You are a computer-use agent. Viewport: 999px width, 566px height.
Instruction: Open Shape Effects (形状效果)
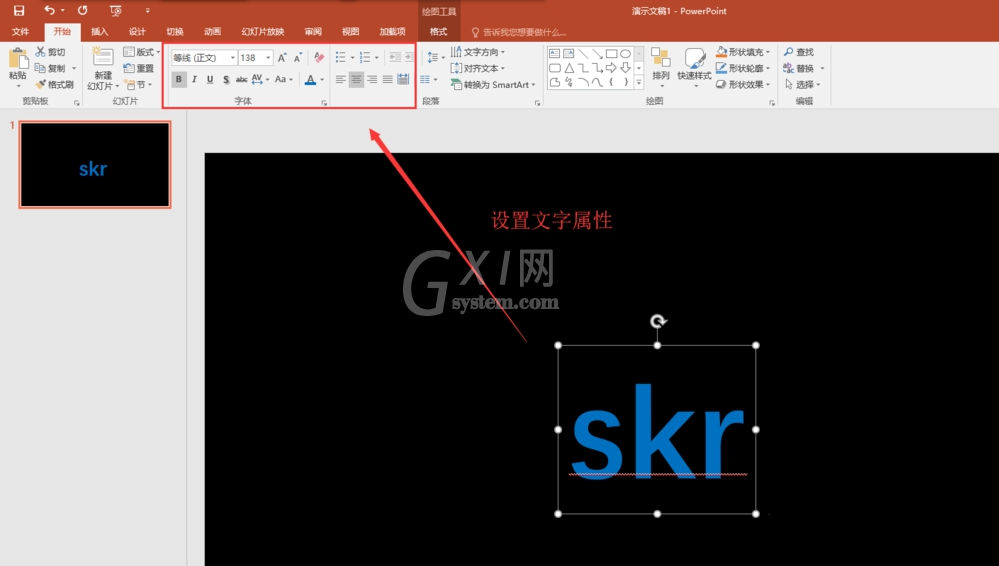[x=743, y=84]
